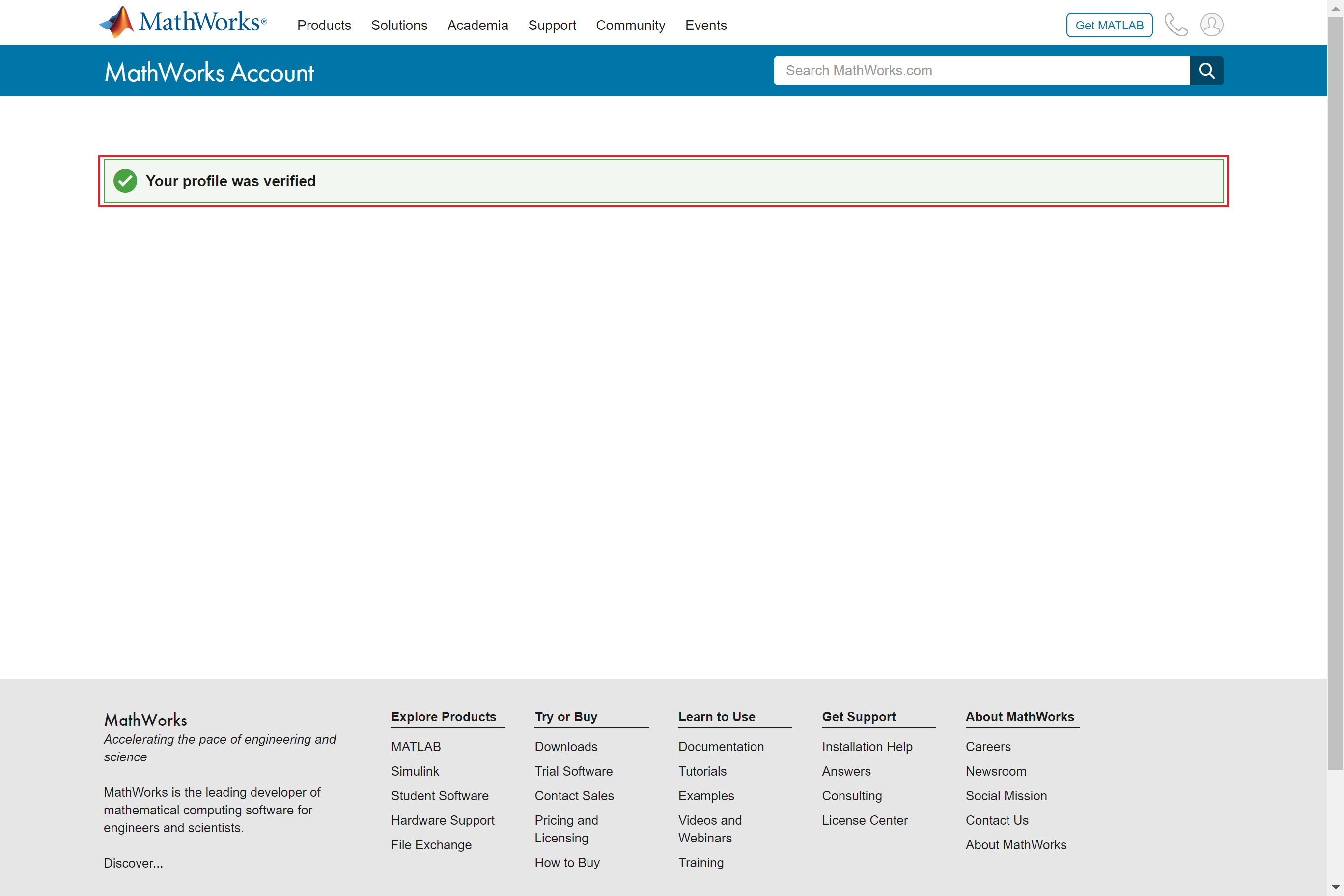Open the Training footer link
The height and width of the screenshot is (896, 1344).
coord(700,862)
